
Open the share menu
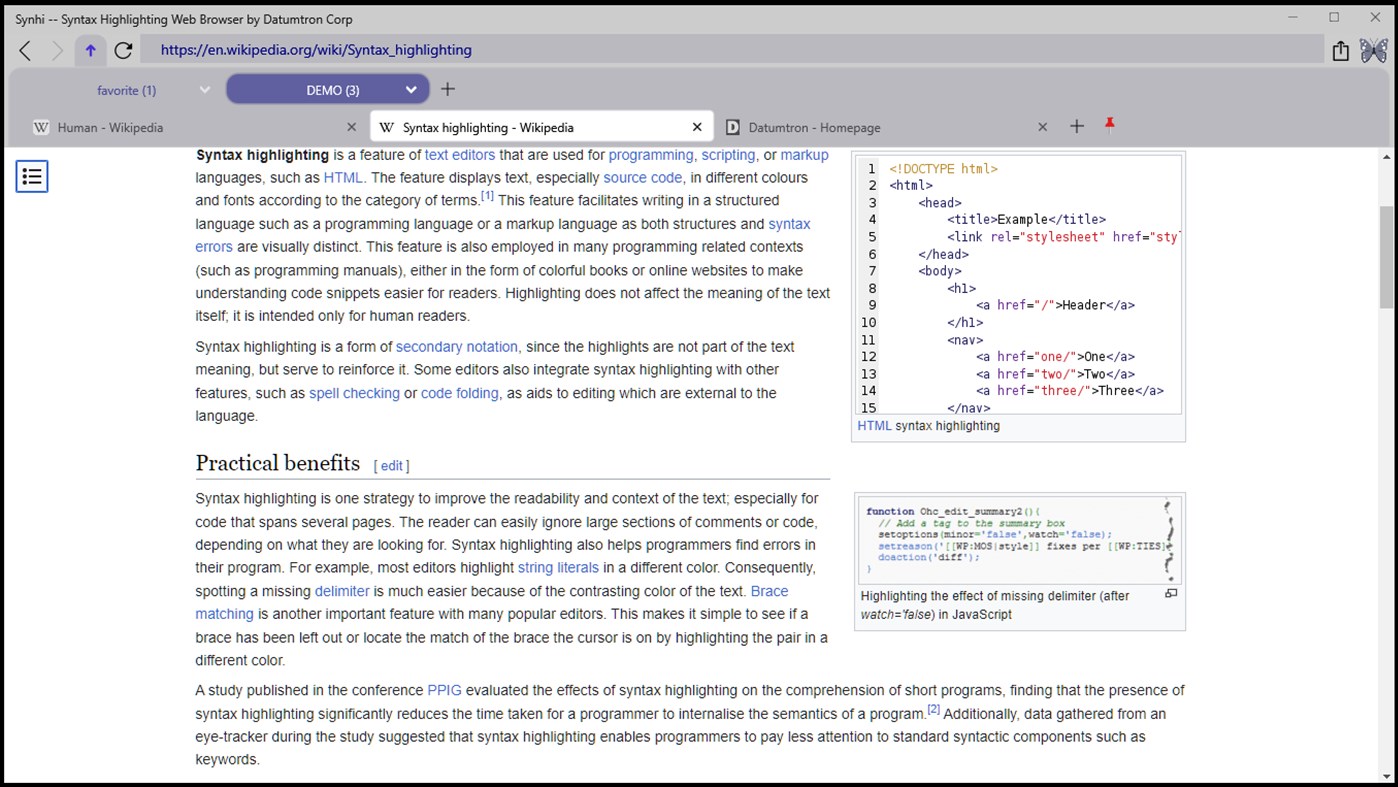[x=1341, y=49]
